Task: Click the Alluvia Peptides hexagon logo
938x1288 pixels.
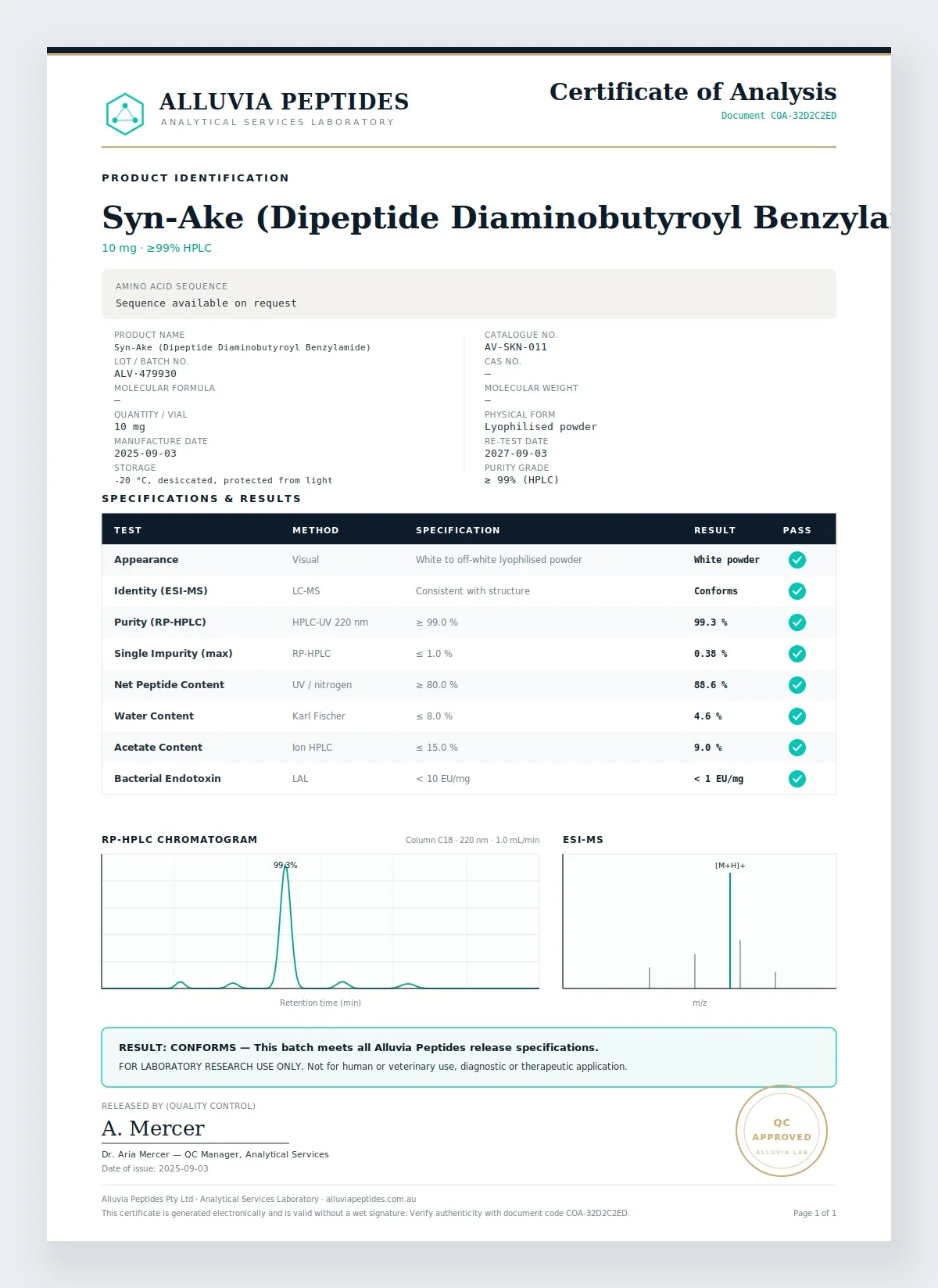Action: (x=125, y=114)
